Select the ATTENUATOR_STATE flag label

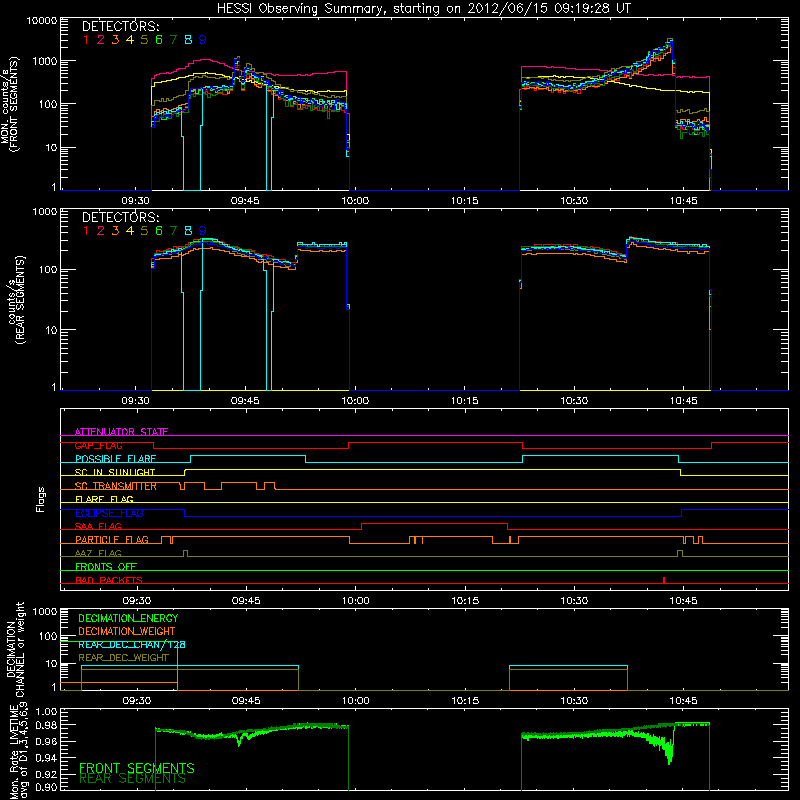point(121,432)
